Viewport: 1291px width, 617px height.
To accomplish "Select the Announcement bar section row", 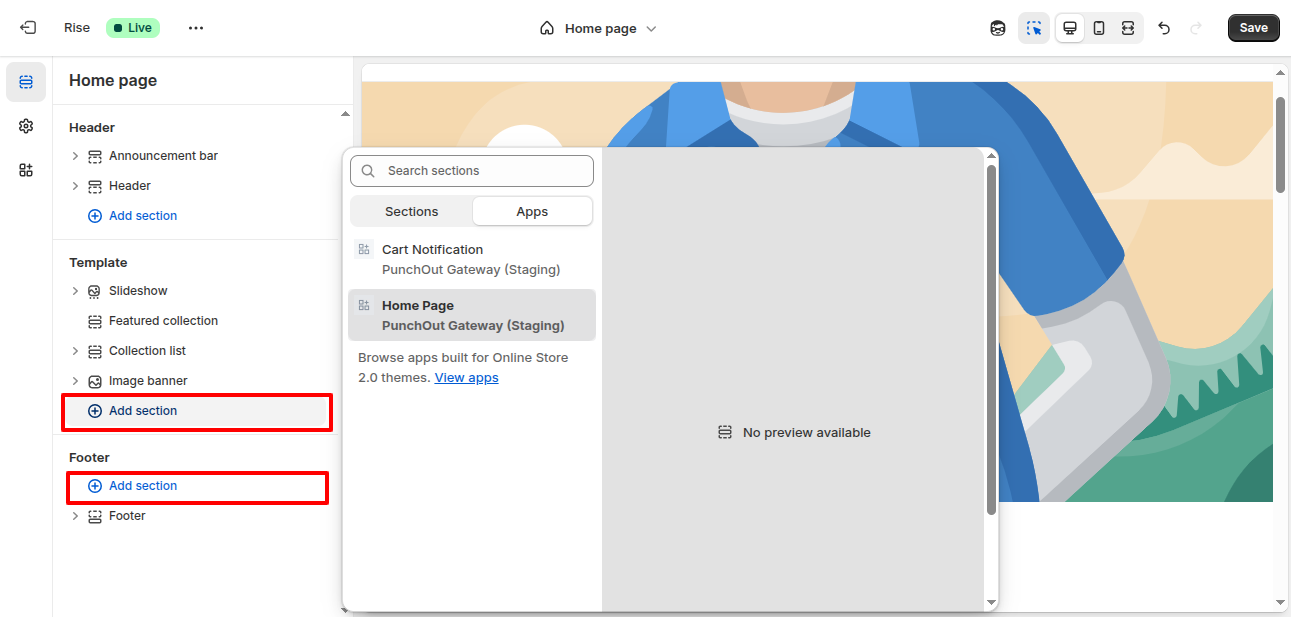I will [x=197, y=156].
